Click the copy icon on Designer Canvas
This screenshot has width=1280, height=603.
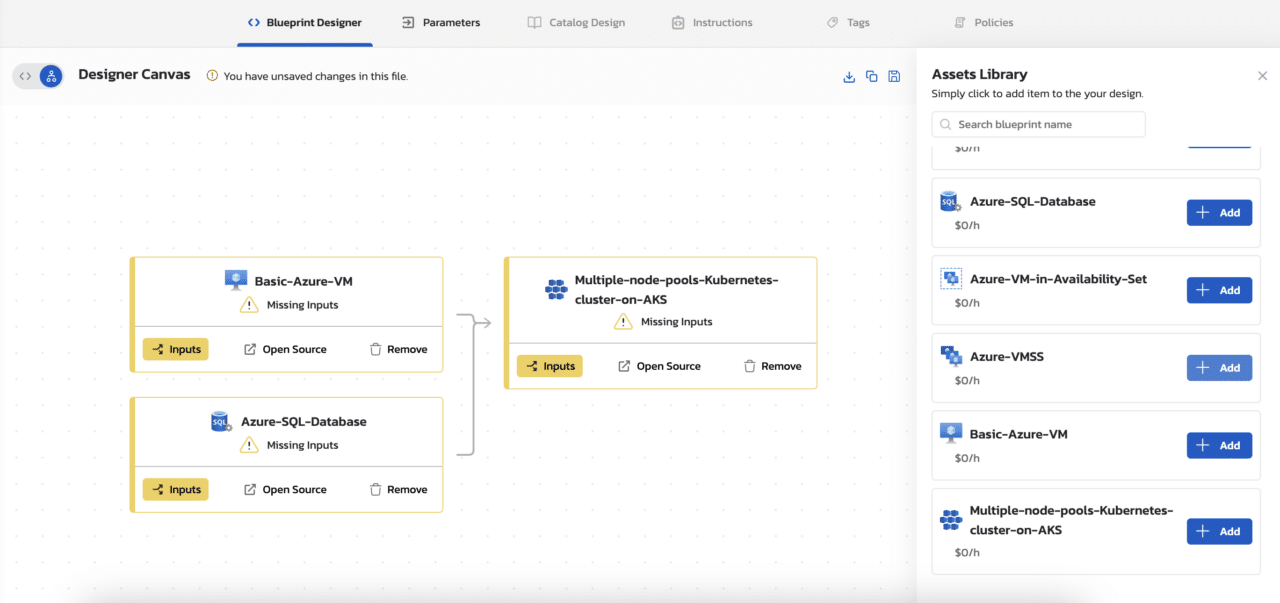click(872, 77)
